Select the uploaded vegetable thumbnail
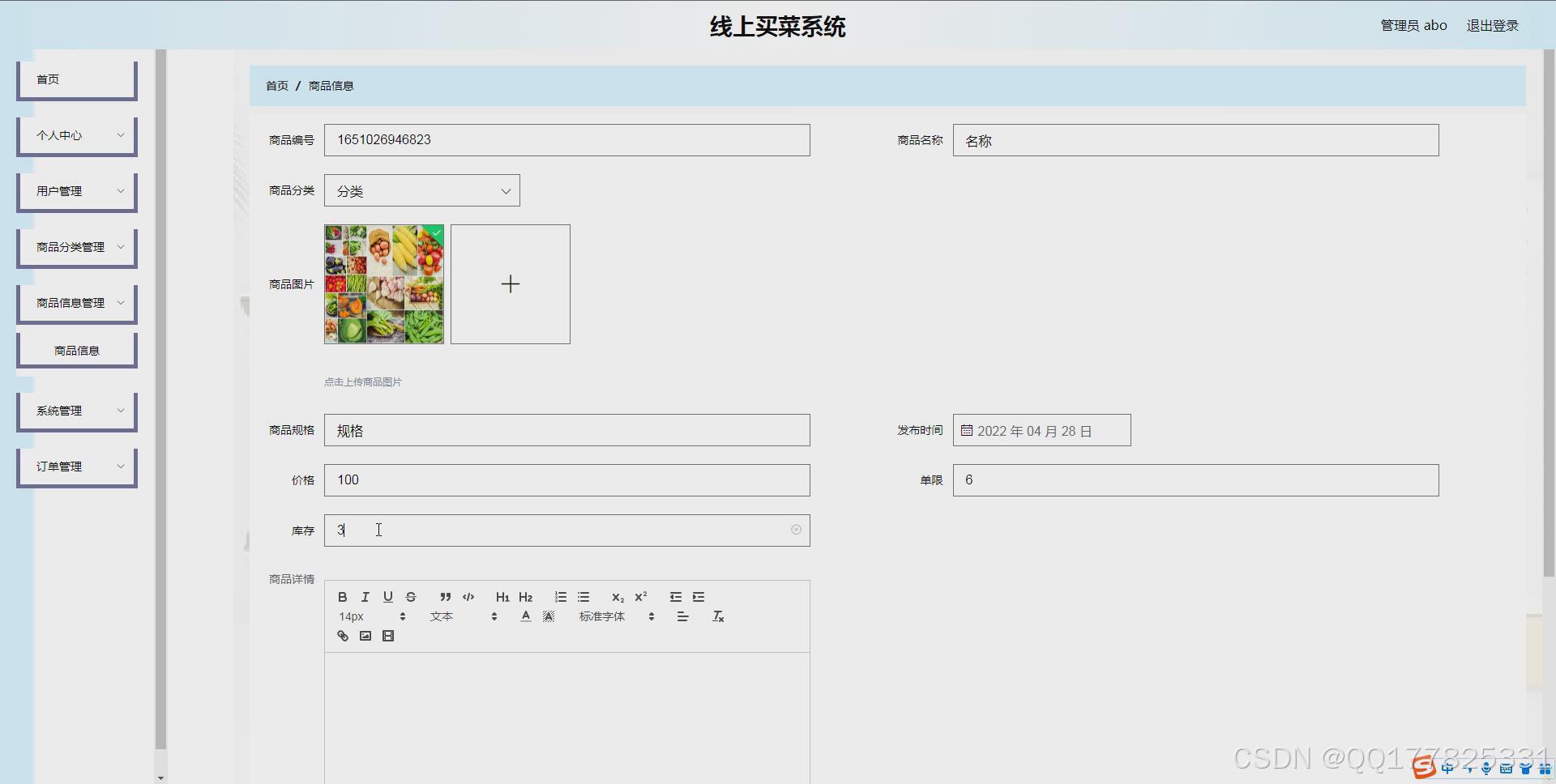 coord(384,284)
